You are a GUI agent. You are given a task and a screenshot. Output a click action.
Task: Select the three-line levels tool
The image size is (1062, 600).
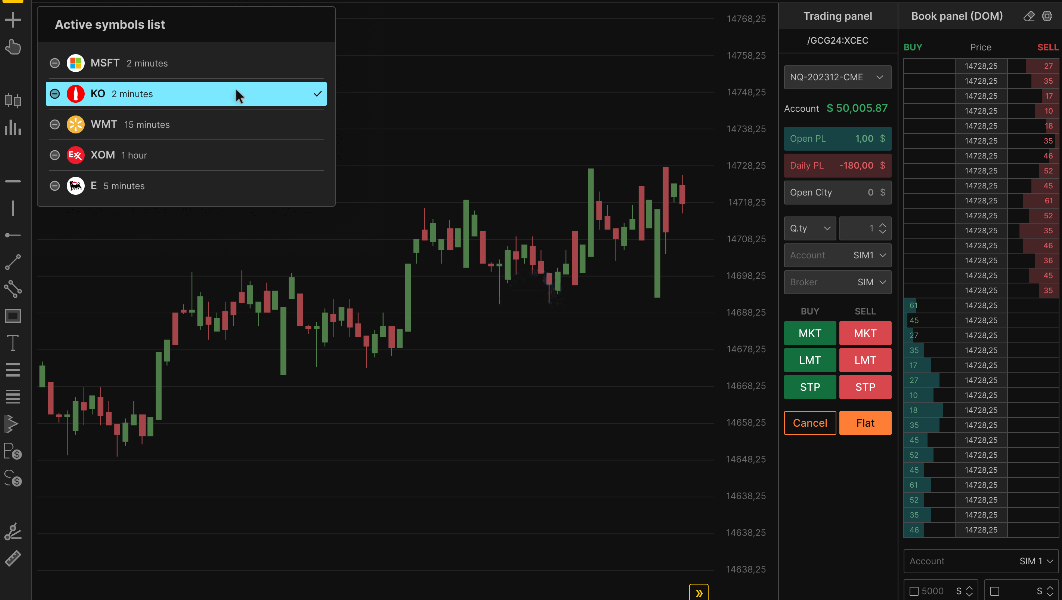pos(13,370)
